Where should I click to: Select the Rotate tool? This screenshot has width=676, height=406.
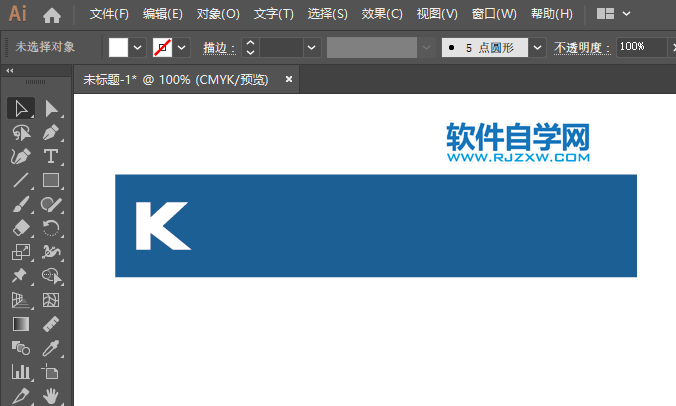click(x=51, y=228)
